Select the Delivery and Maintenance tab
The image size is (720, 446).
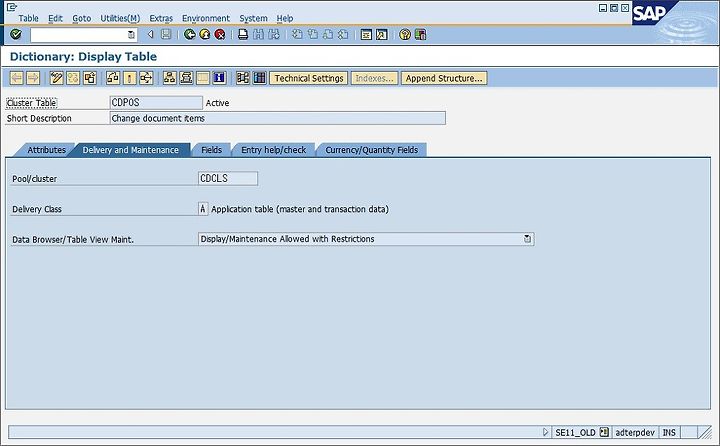[130, 150]
